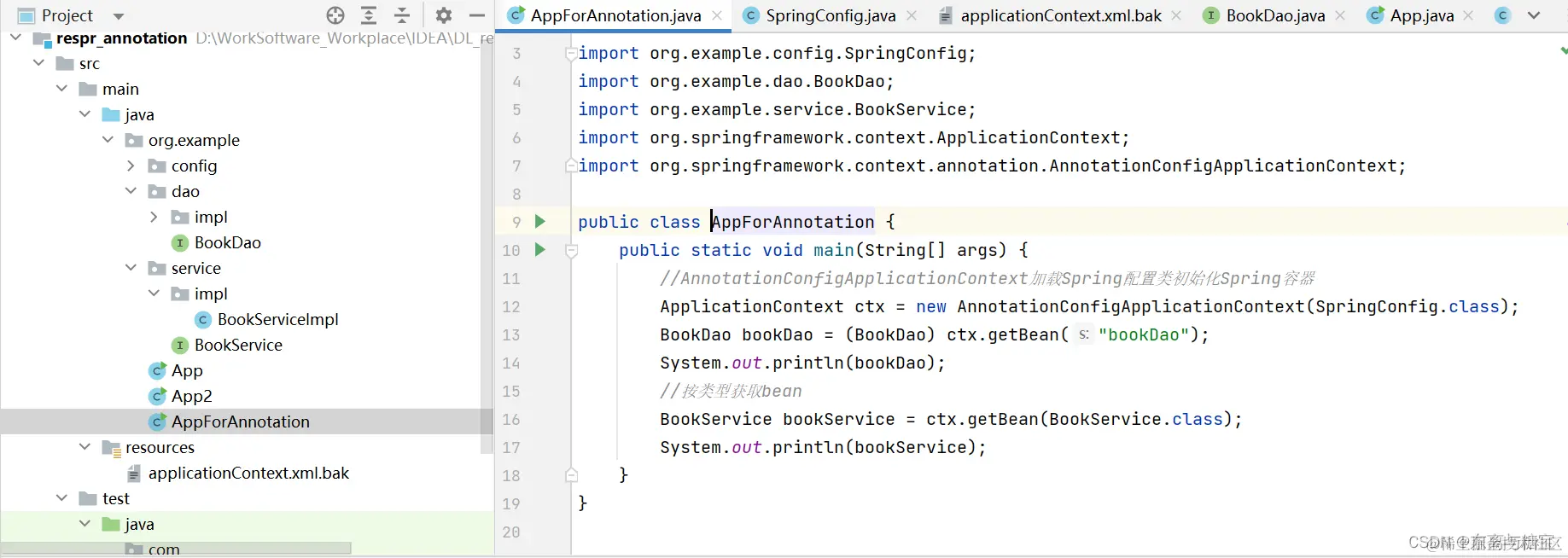Switch to BookDao.java tab
This screenshot has width=1568, height=558.
point(1275,15)
